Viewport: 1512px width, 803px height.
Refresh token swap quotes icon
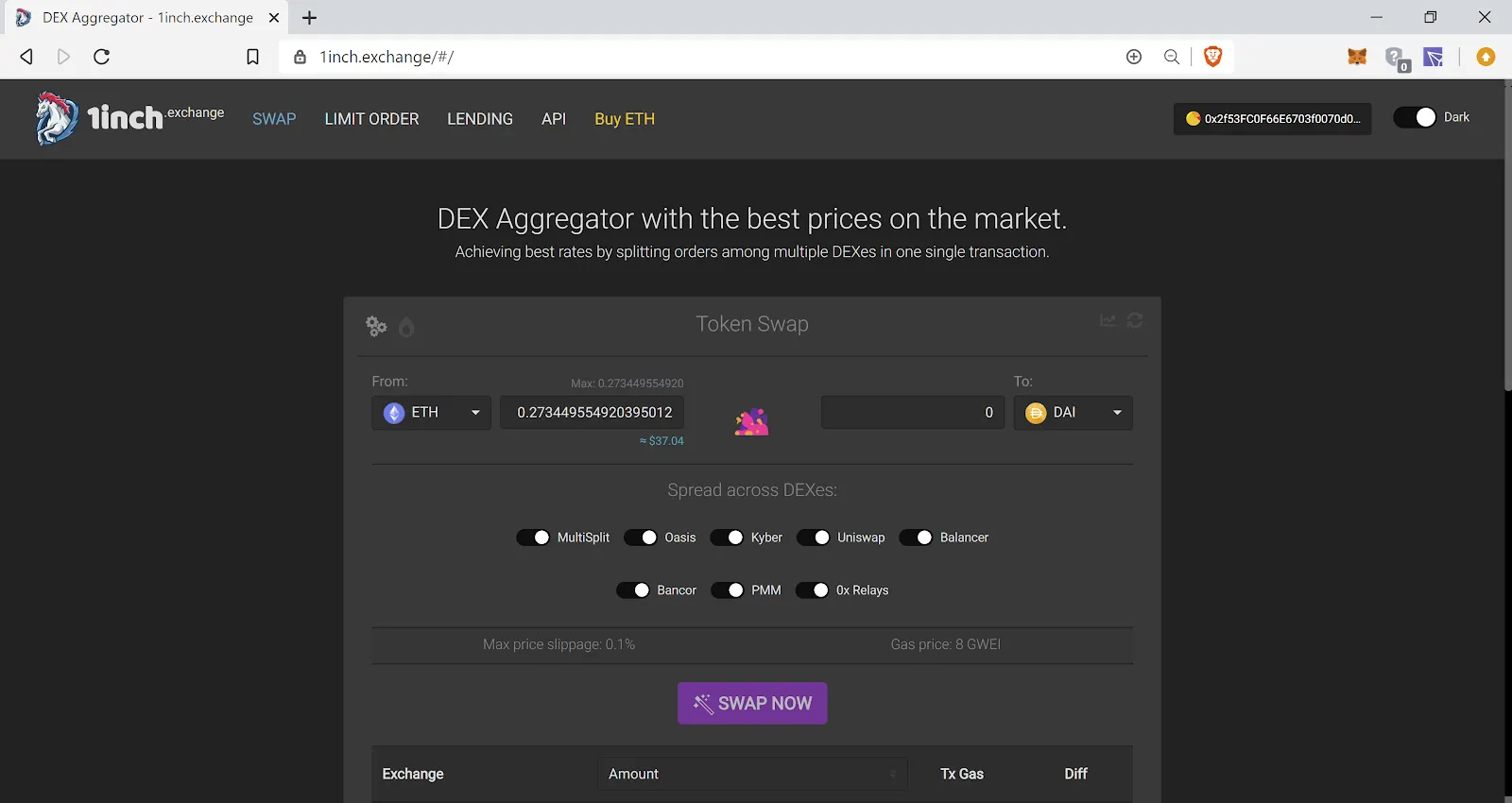coord(1135,321)
